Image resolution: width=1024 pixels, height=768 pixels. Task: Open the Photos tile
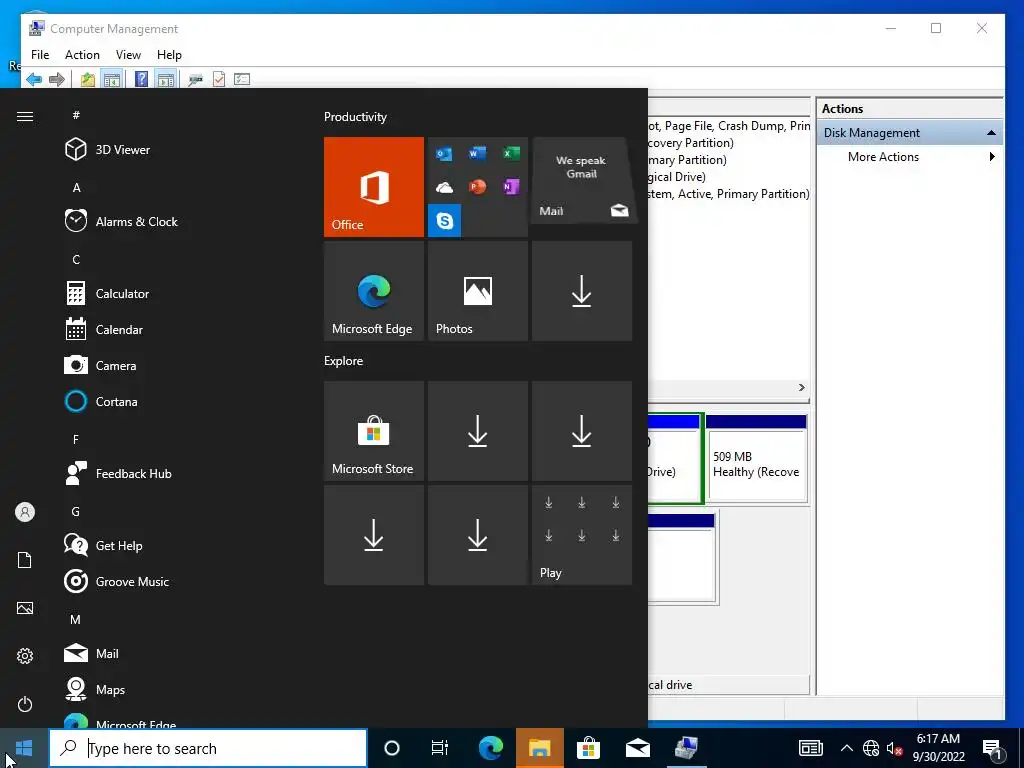[x=477, y=291]
